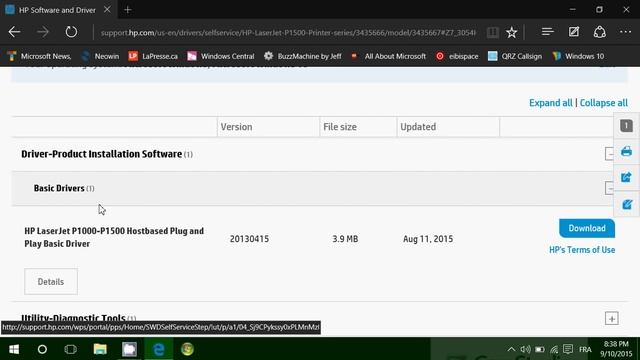The width and height of the screenshot is (640, 360).
Task: Open the green circular app on taskbar
Action: coord(187,349)
